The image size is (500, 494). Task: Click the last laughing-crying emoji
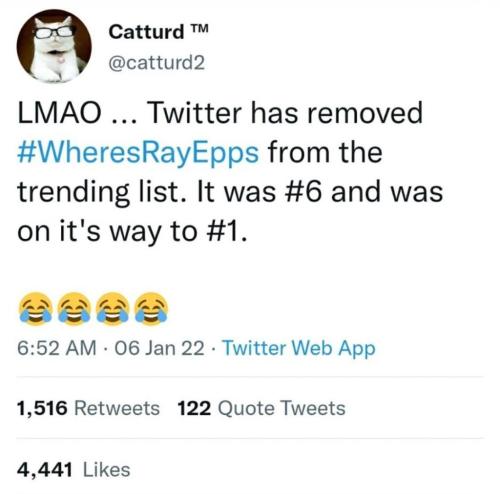151,308
